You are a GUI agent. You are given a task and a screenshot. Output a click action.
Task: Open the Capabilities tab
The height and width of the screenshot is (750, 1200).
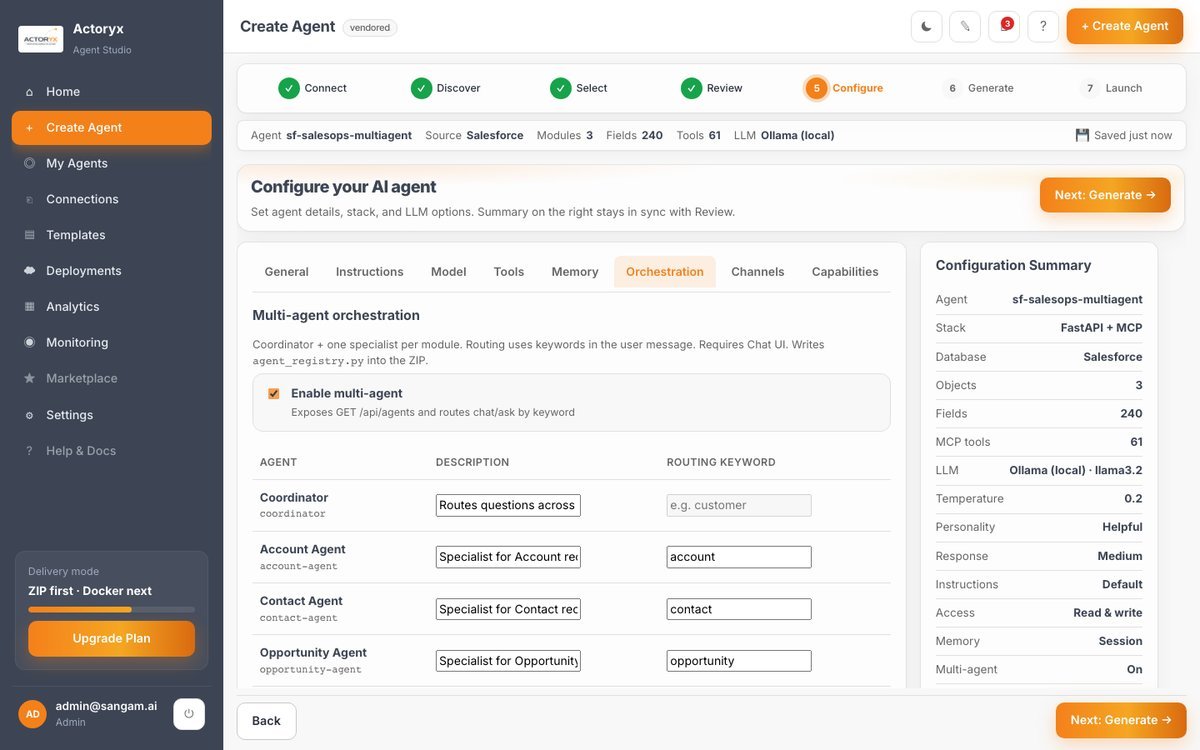pyautogui.click(x=845, y=272)
